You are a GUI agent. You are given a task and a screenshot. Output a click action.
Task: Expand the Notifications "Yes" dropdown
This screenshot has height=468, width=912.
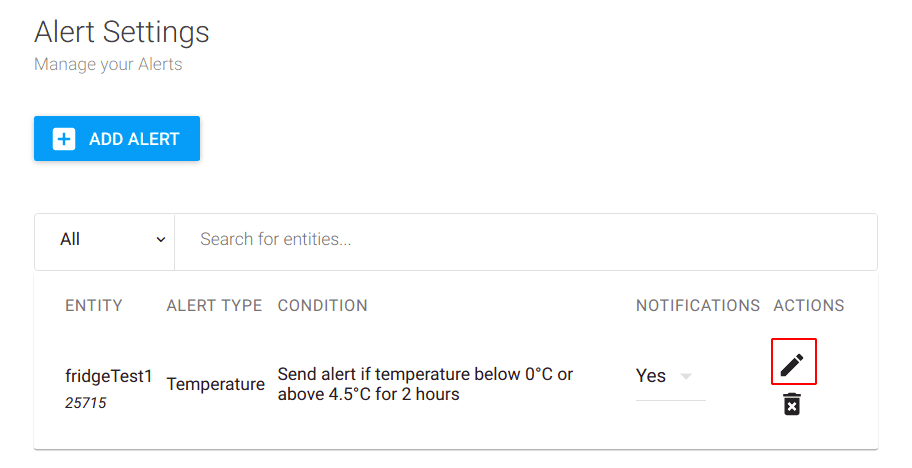tap(670, 376)
